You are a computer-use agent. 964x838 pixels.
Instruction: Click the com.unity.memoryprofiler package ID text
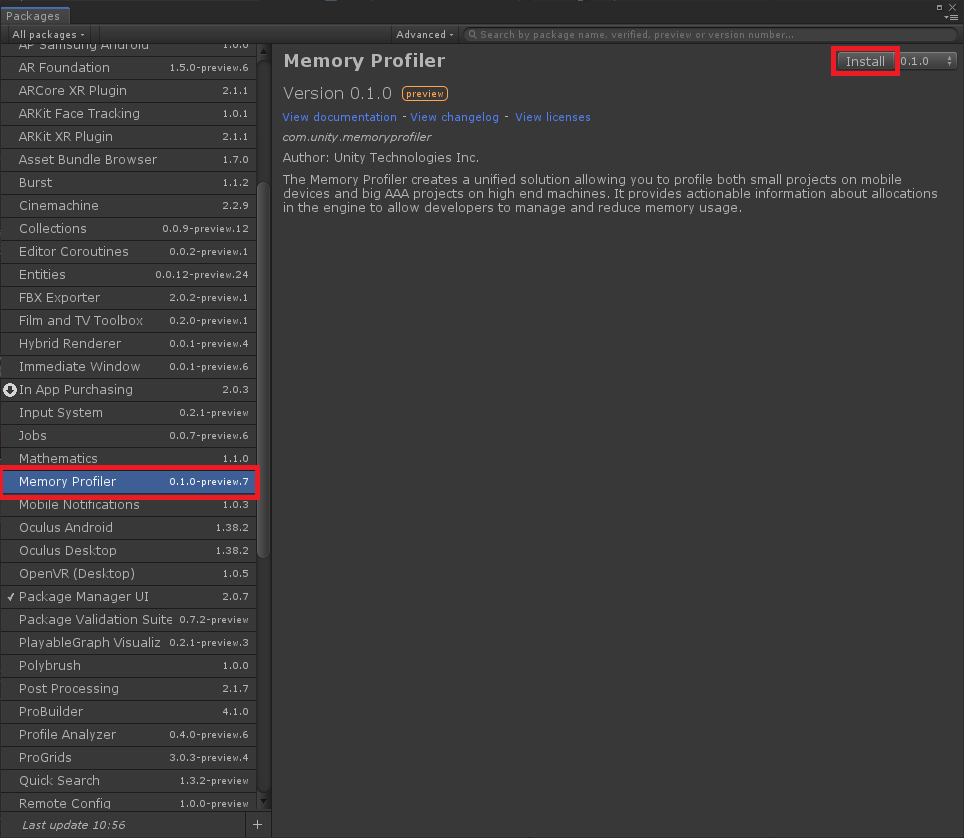(357, 137)
